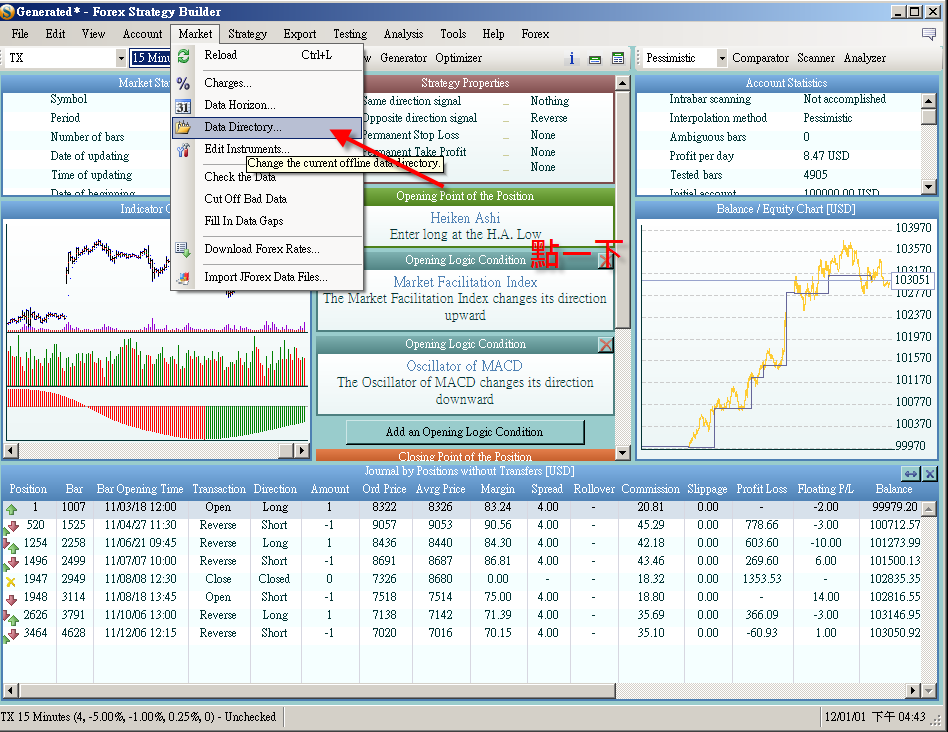Screen dimensions: 948x732
Task: Click the icon beside Edit Instruments
Action: [x=183, y=149]
